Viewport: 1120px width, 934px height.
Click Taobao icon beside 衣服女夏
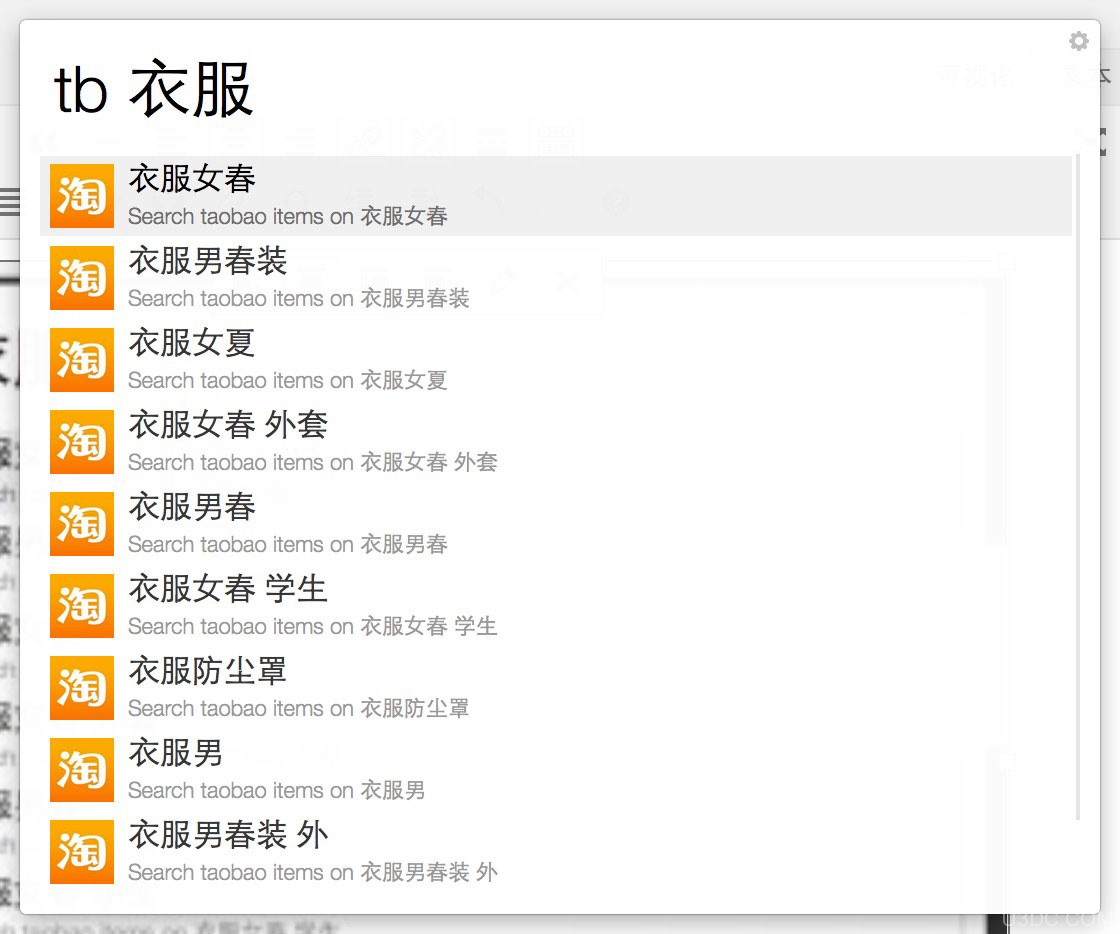82,361
